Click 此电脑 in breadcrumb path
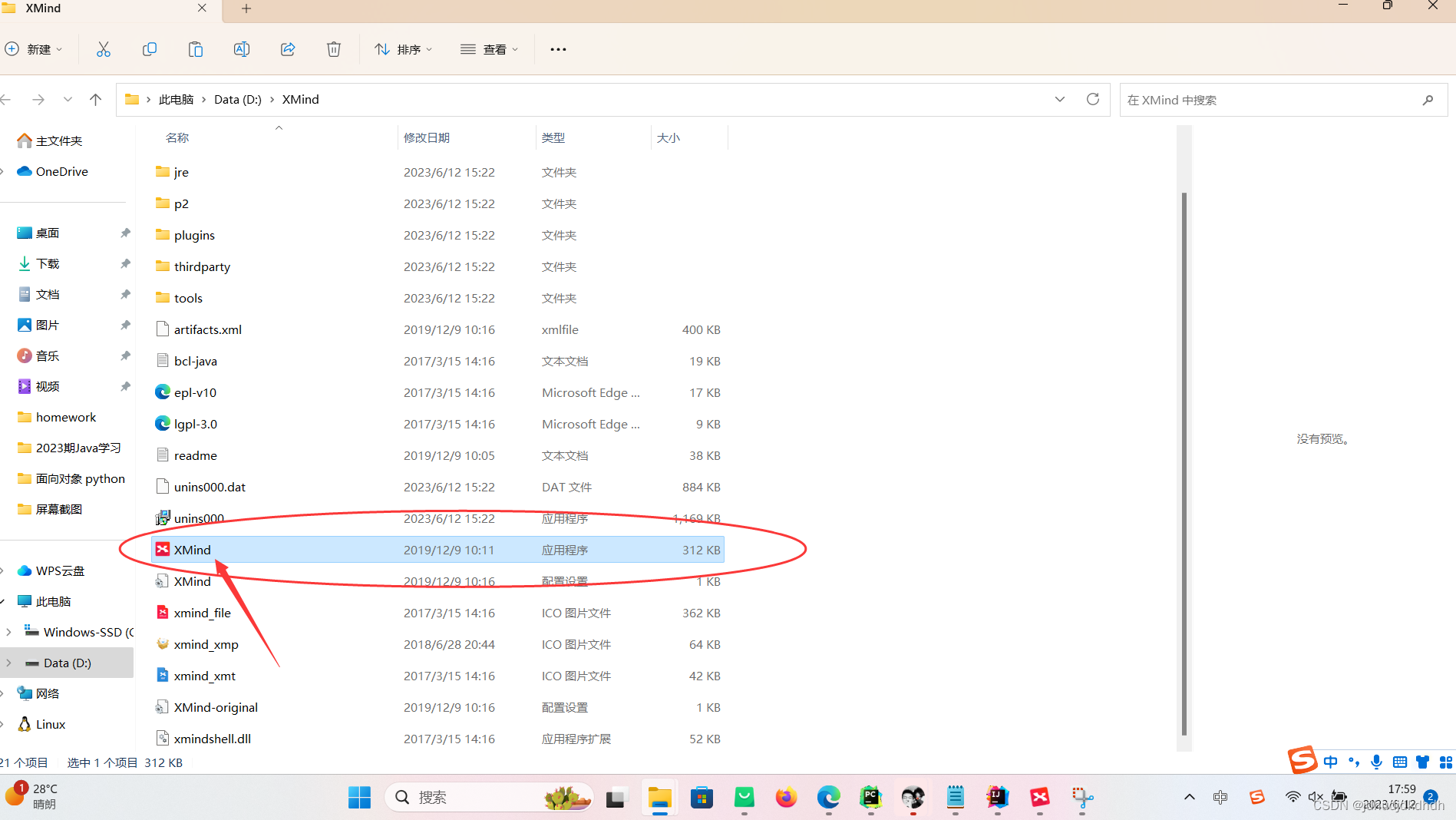The height and width of the screenshot is (820, 1456). click(176, 100)
